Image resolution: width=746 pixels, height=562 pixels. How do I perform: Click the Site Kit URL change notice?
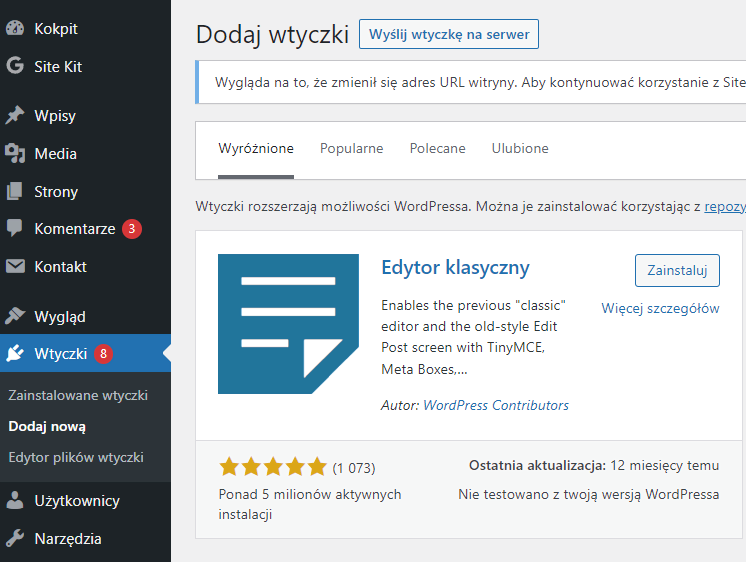(471, 82)
